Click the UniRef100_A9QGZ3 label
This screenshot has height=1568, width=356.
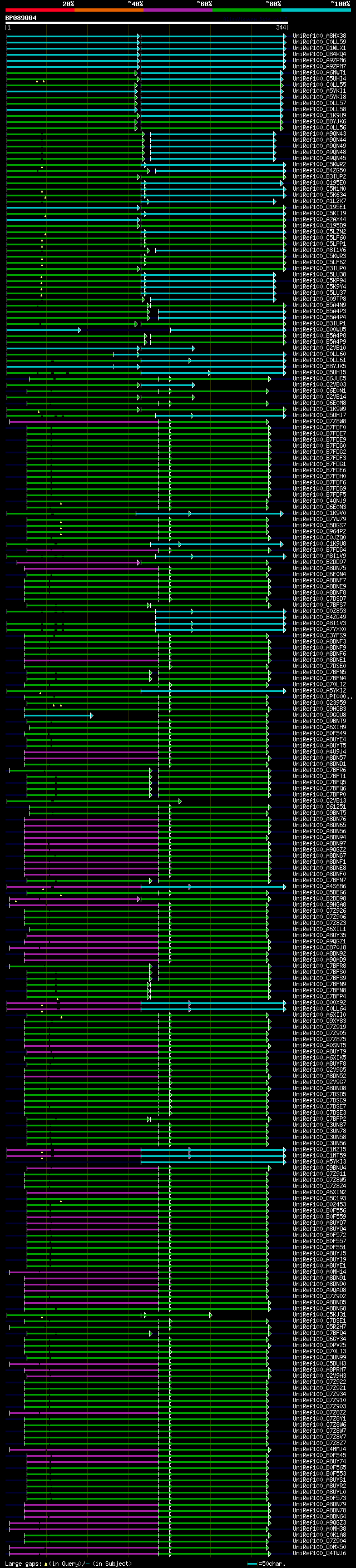pyautogui.click(x=319, y=1522)
